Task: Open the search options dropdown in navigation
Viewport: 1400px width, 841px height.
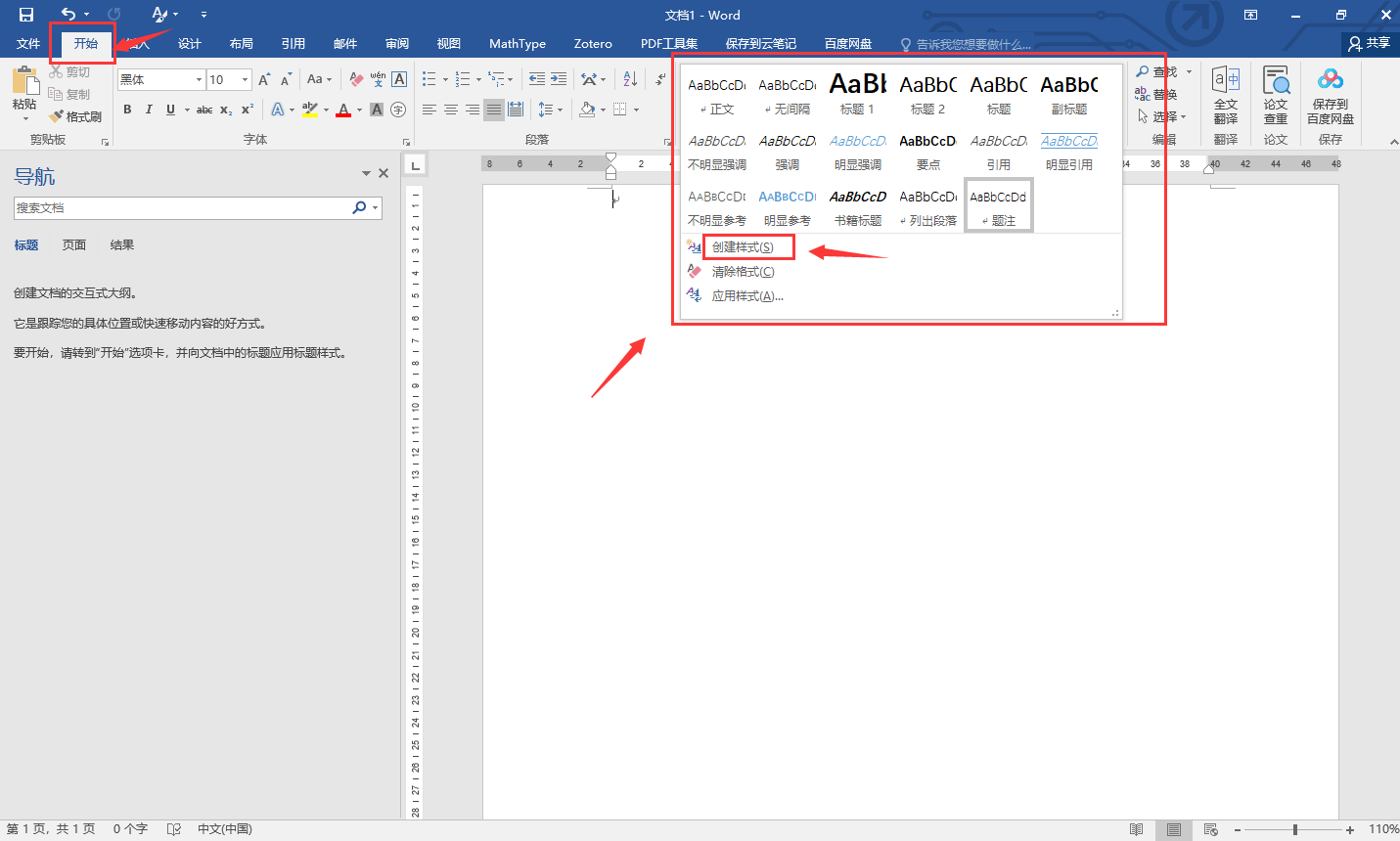Action: pyautogui.click(x=375, y=207)
